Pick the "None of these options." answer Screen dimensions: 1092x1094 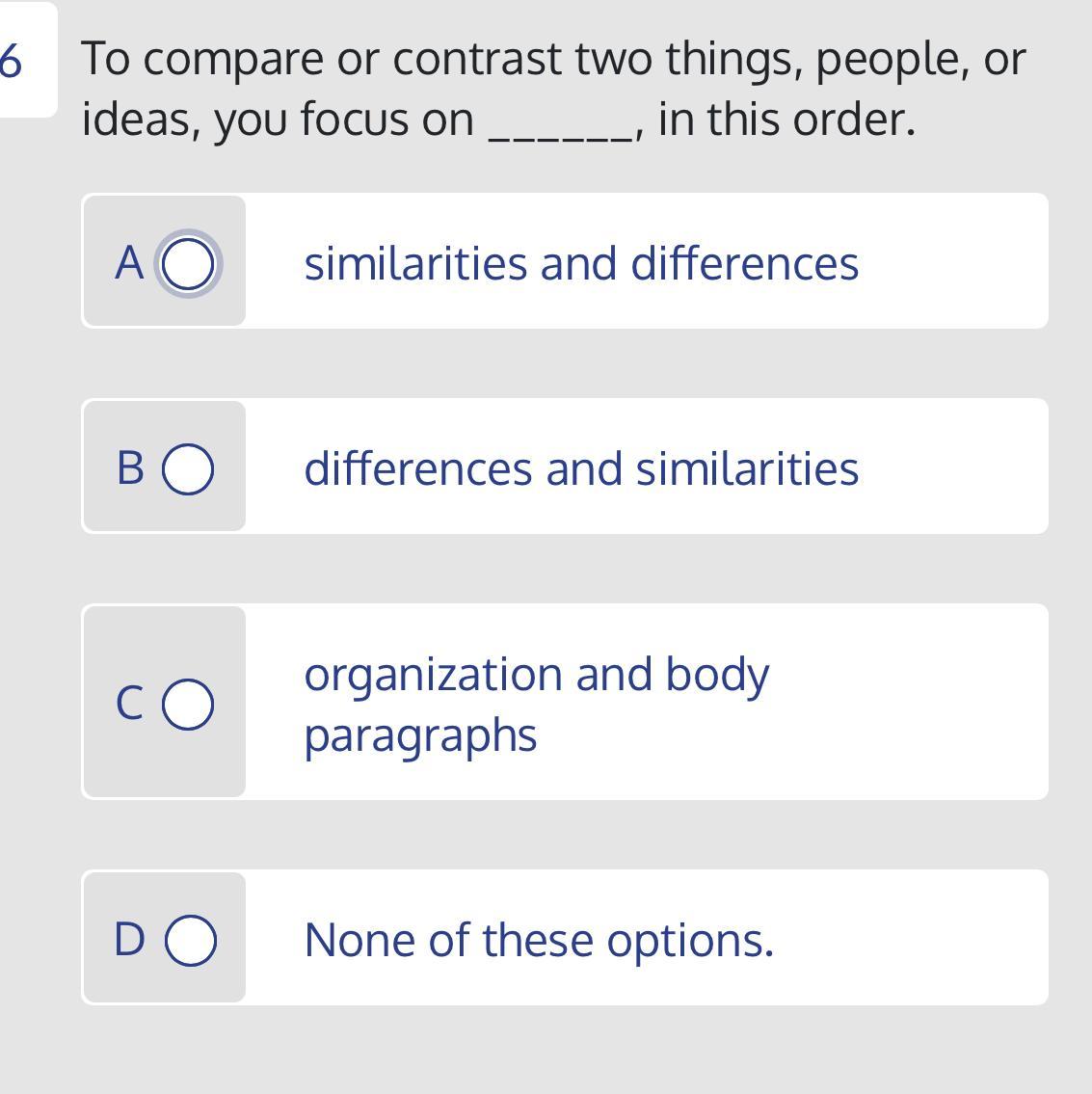click(538, 940)
